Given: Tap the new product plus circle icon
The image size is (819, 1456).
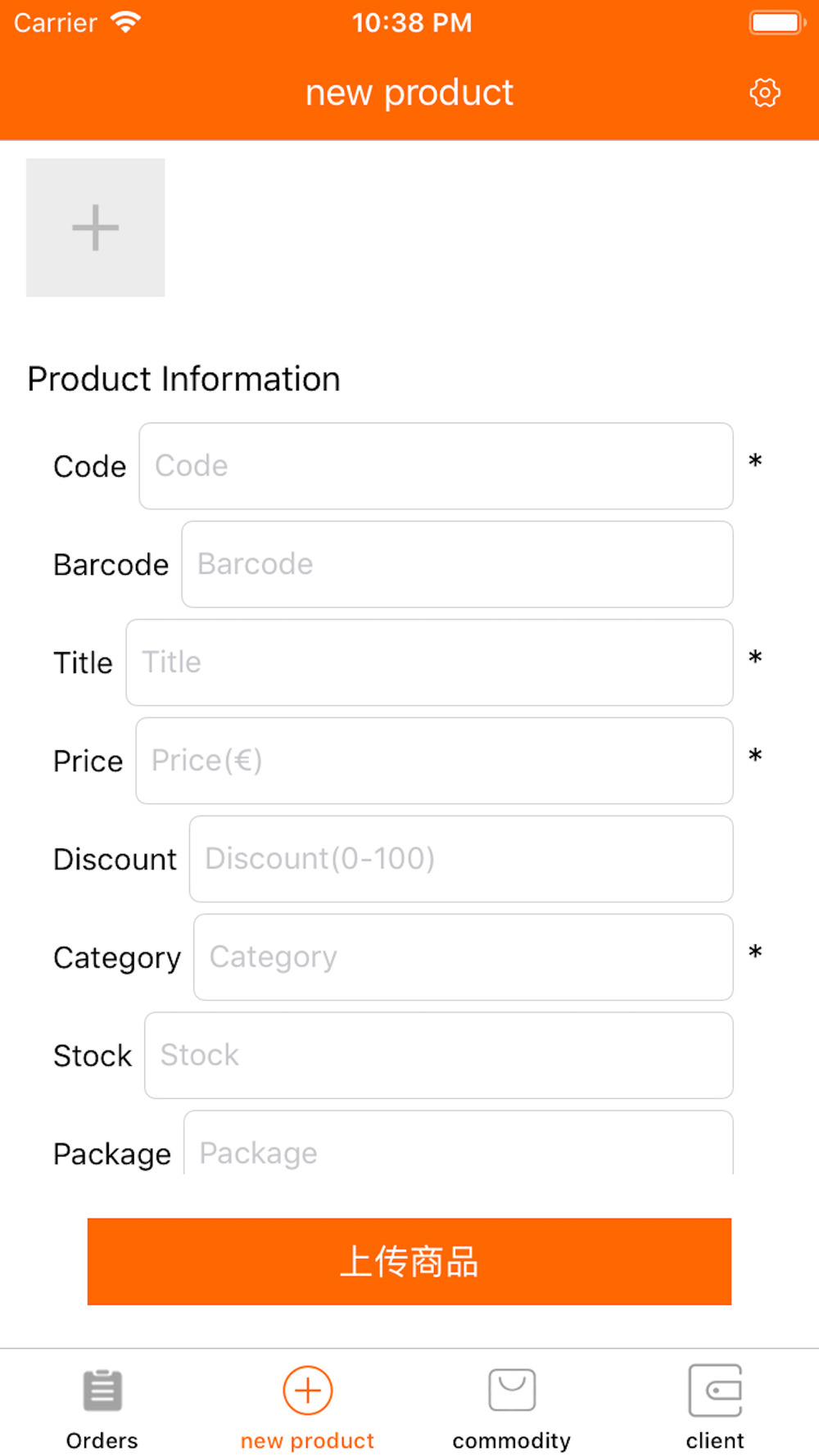Looking at the screenshot, I should [307, 1390].
